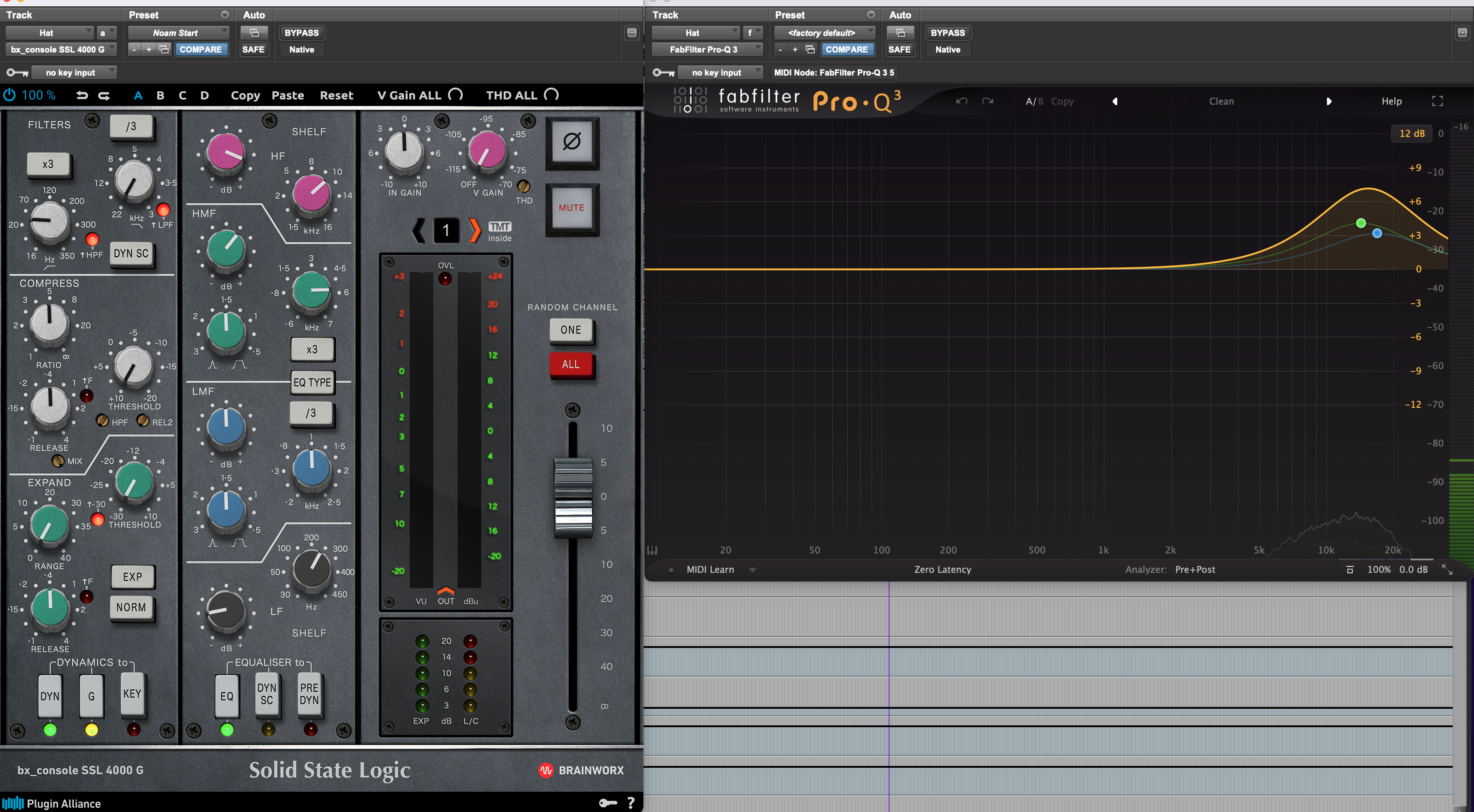Image resolution: width=1474 pixels, height=812 pixels.
Task: Click bx_console key icon bottom bar
Action: tap(607, 803)
